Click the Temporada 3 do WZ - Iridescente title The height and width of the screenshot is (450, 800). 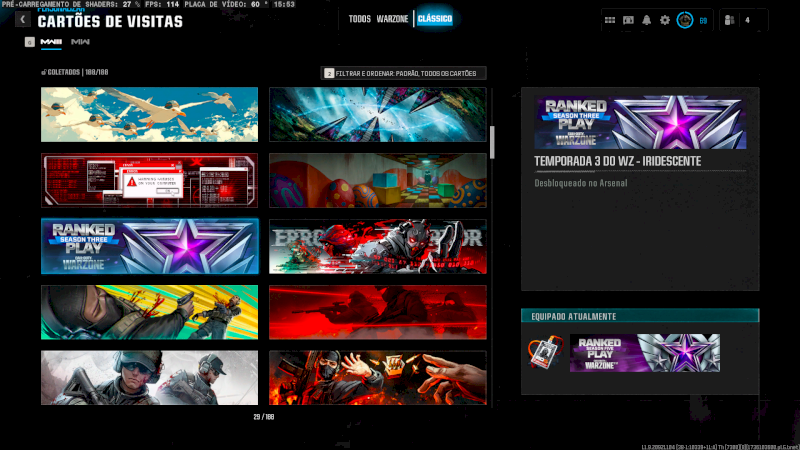[x=617, y=161]
